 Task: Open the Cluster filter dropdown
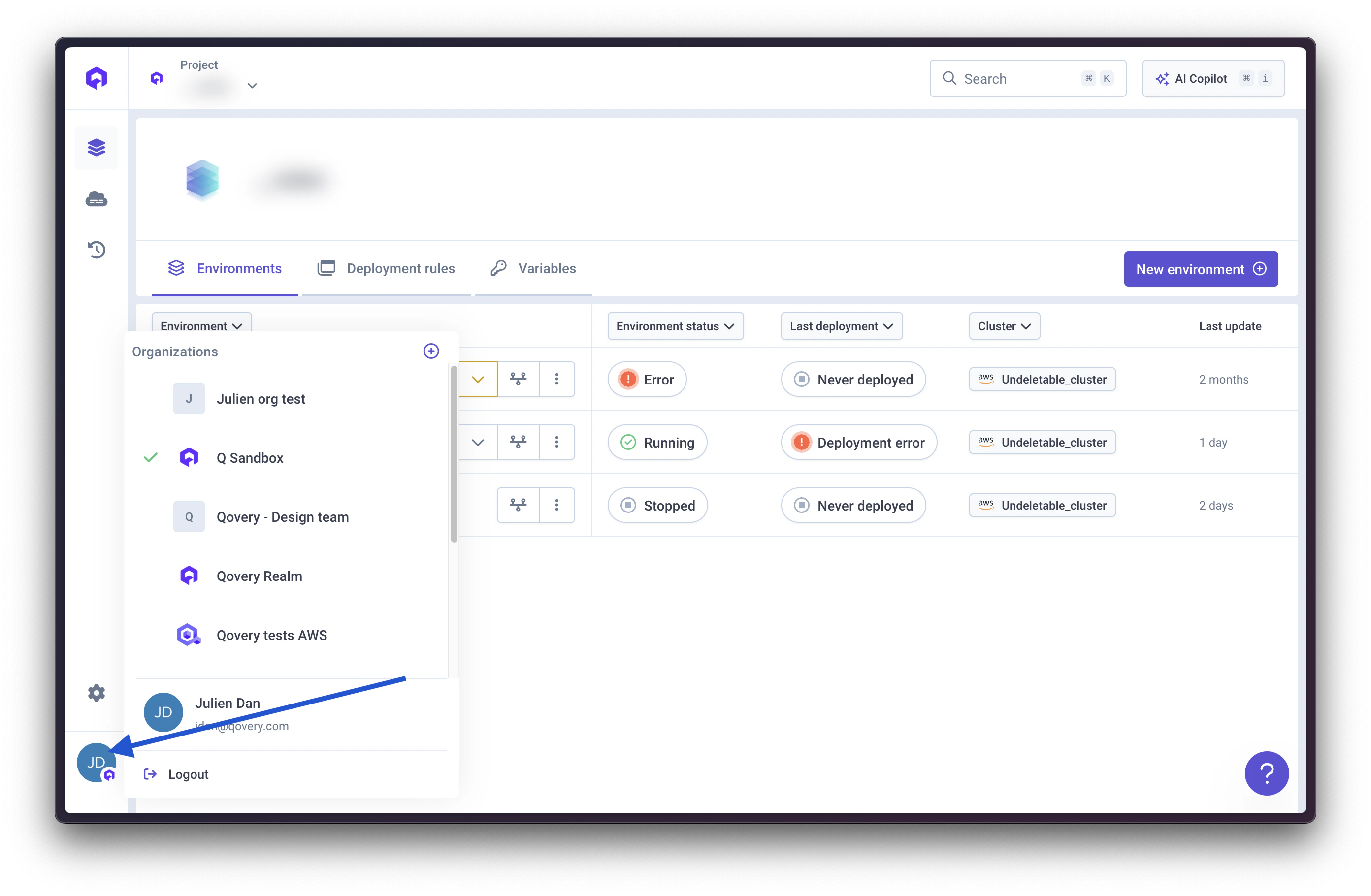tap(1004, 326)
